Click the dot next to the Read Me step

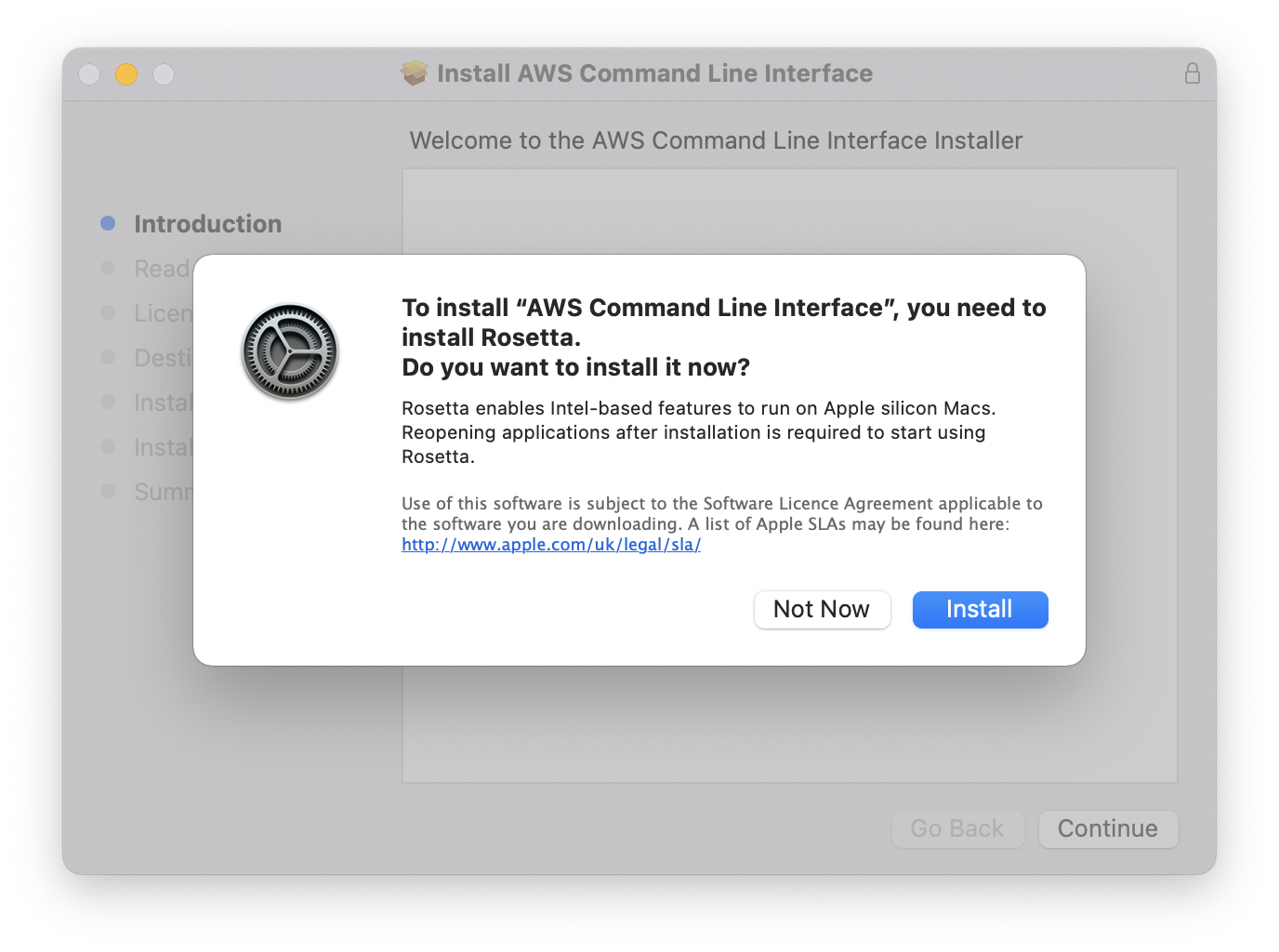click(x=107, y=268)
